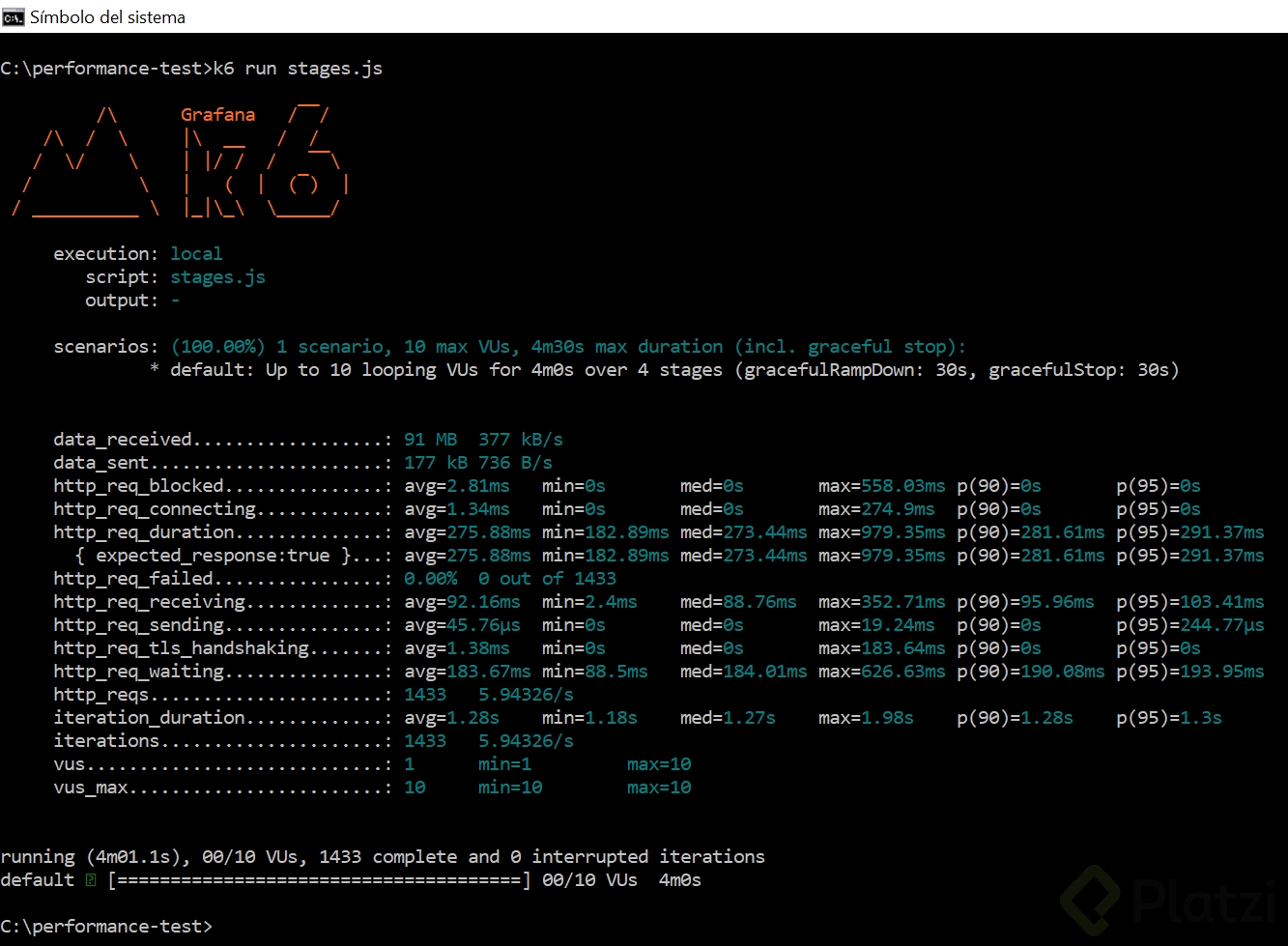Click the "min=2.4ms" value

[589, 602]
